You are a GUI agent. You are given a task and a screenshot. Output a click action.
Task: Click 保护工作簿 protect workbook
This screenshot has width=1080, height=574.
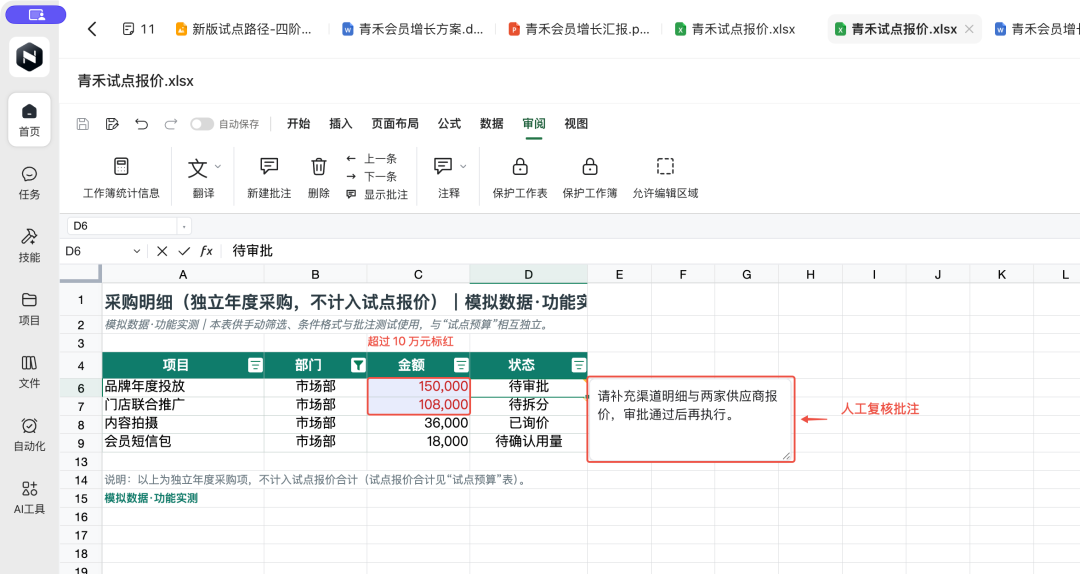point(590,177)
